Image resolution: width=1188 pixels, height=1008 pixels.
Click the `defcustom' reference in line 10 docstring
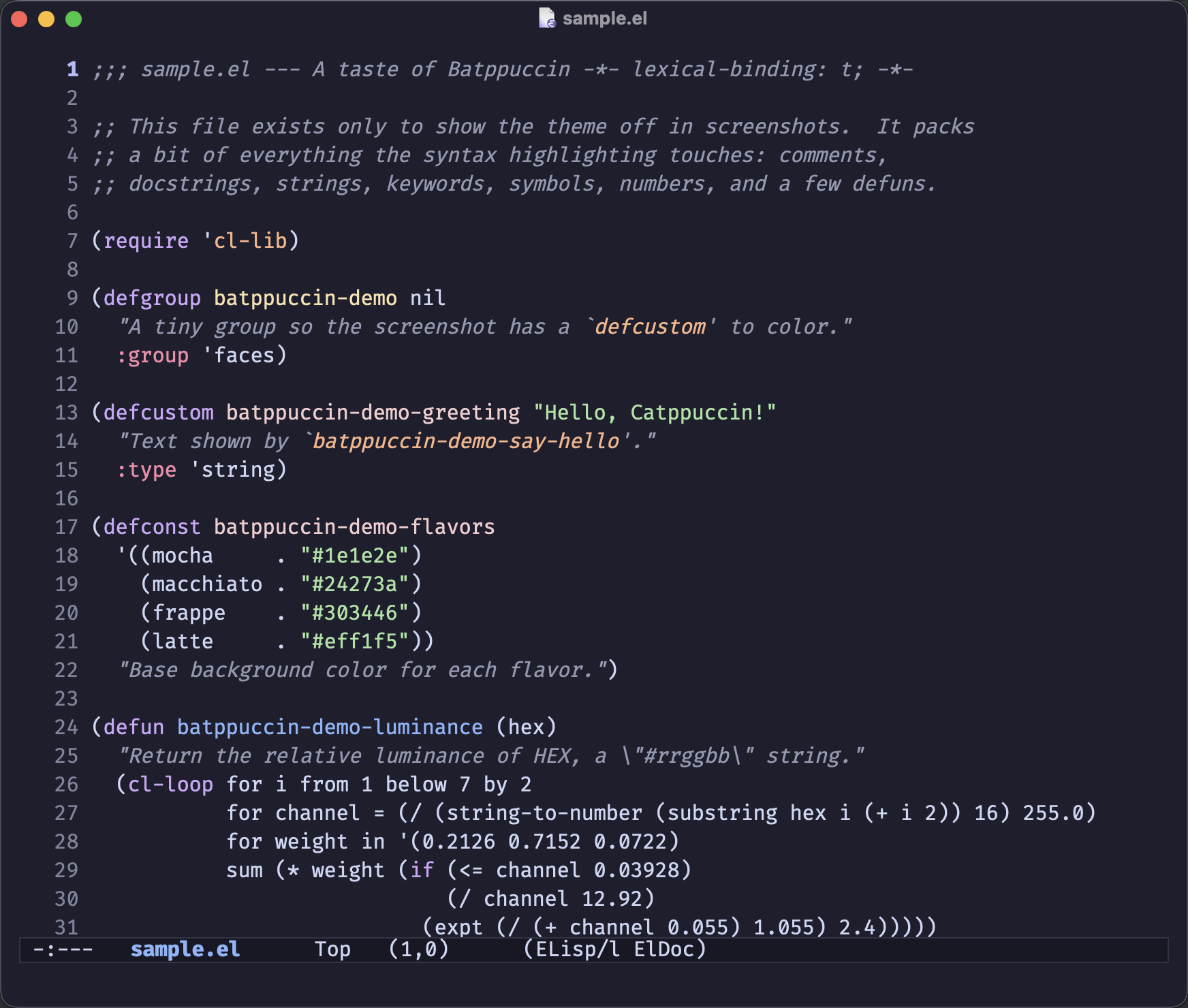pyautogui.click(x=651, y=327)
